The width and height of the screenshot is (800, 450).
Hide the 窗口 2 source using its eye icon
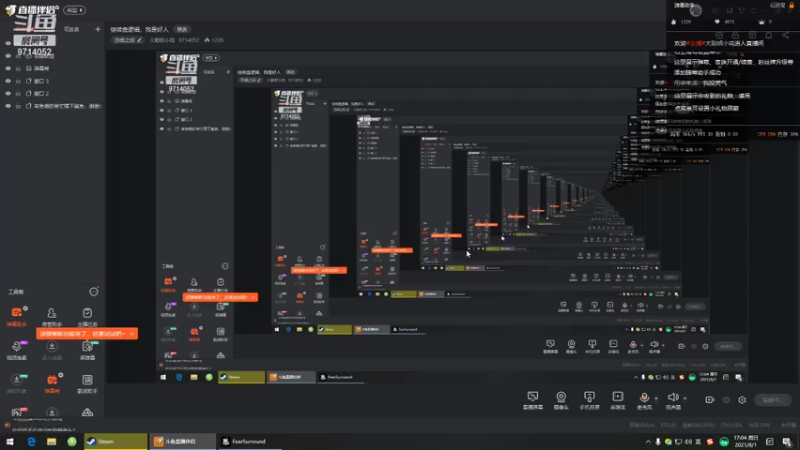pos(8,93)
